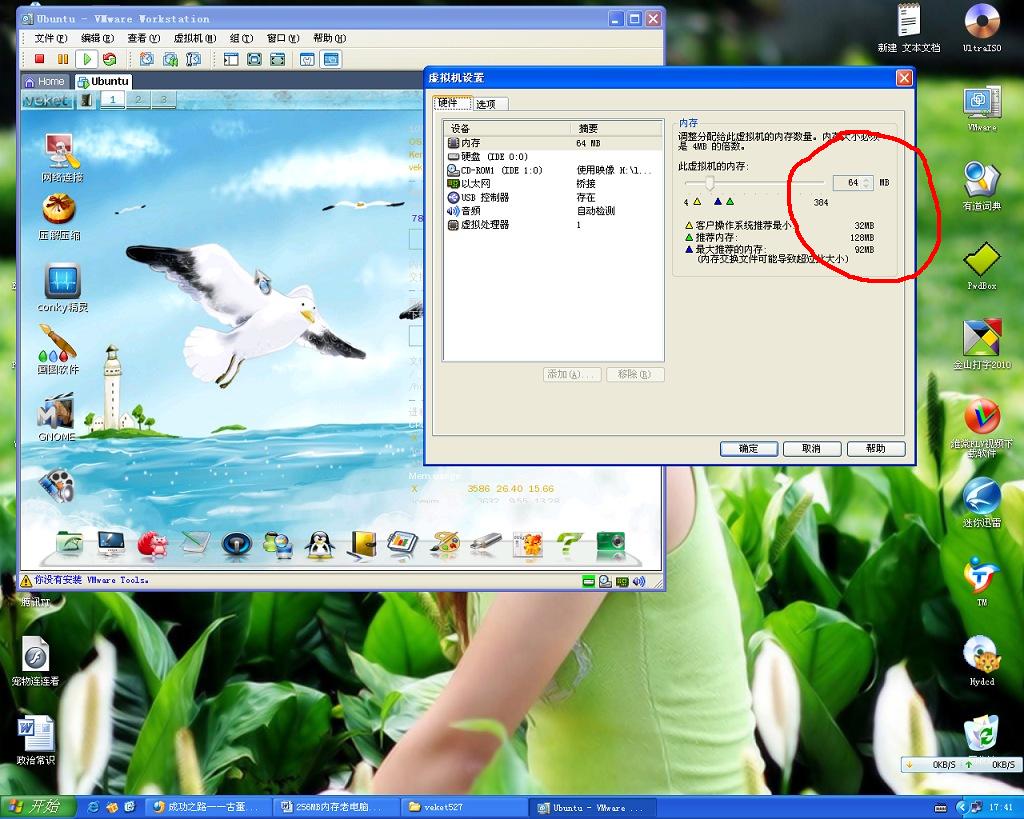Select the USB 控制器 device row
This screenshot has width=1024, height=819.
pyautogui.click(x=552, y=197)
